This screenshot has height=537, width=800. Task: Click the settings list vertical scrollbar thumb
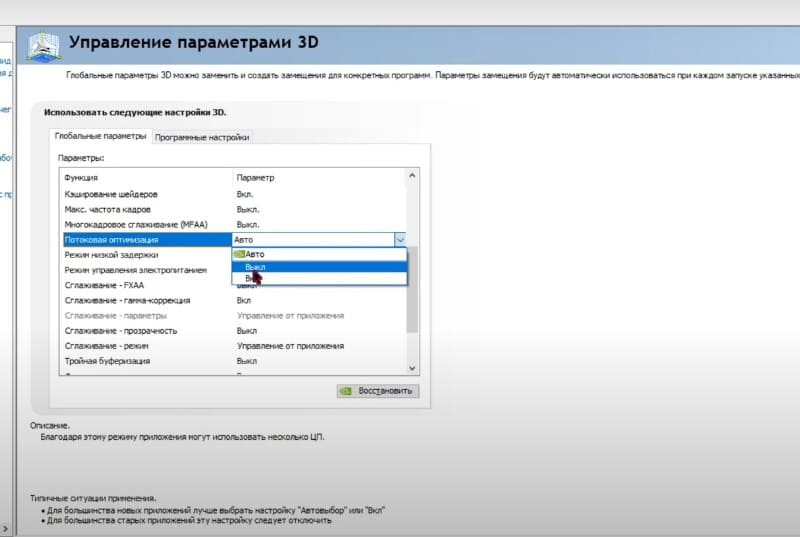411,290
